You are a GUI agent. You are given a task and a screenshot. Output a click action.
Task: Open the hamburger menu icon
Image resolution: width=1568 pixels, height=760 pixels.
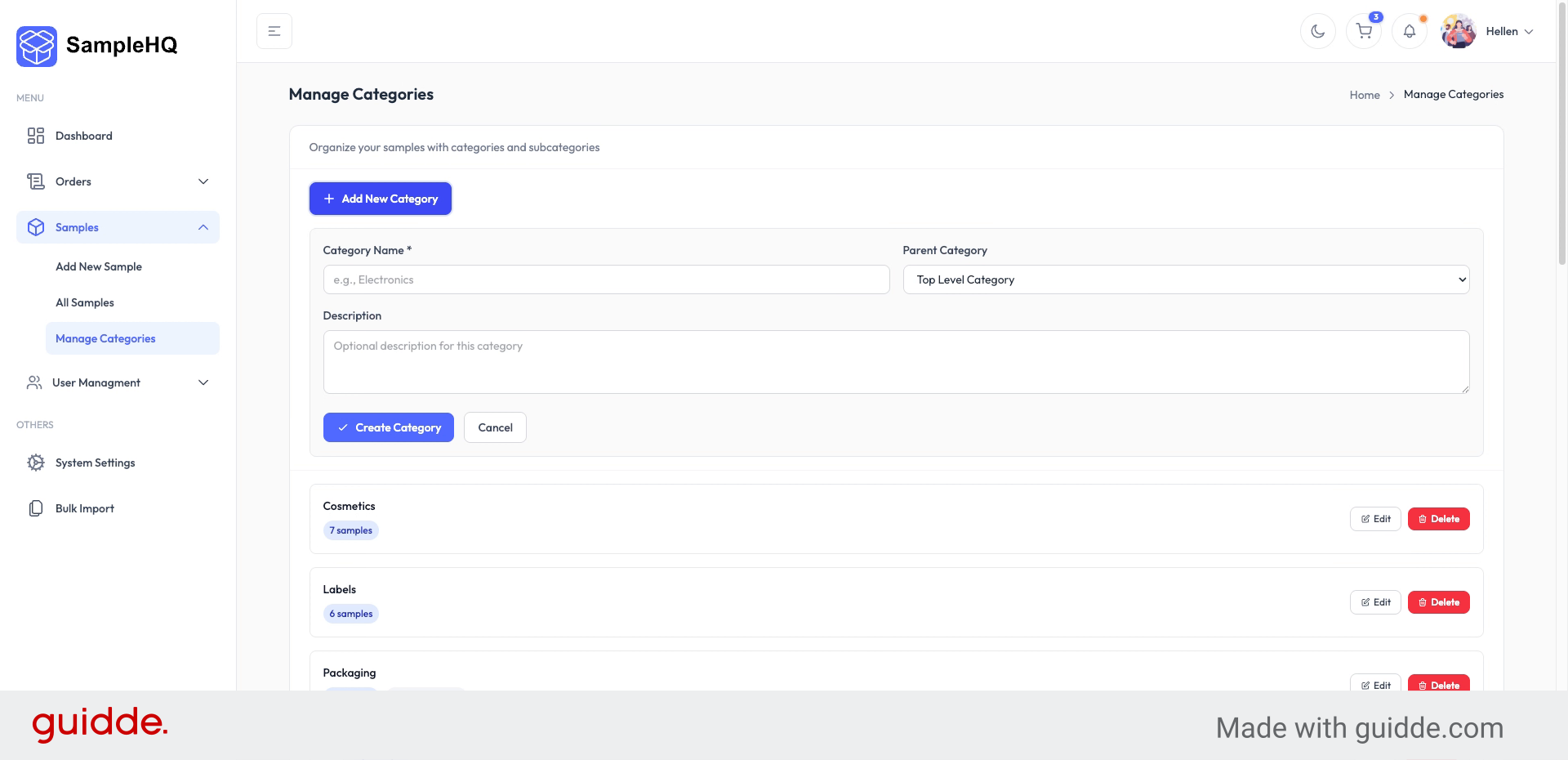click(x=274, y=30)
